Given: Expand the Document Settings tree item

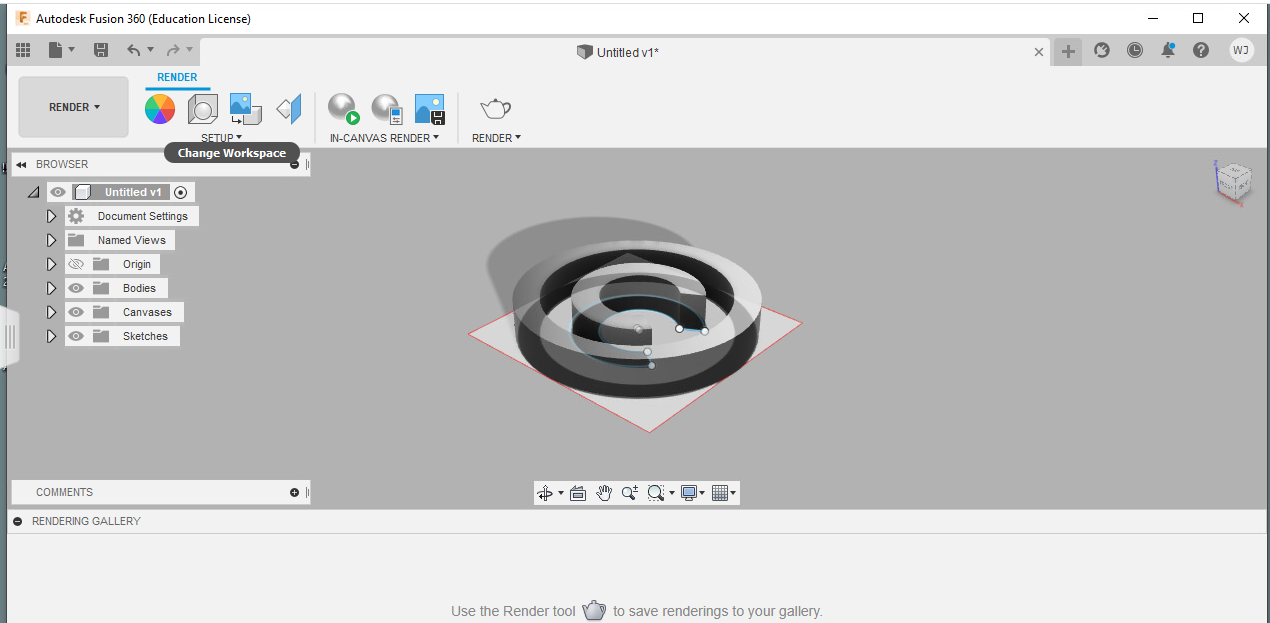Looking at the screenshot, I should (51, 215).
